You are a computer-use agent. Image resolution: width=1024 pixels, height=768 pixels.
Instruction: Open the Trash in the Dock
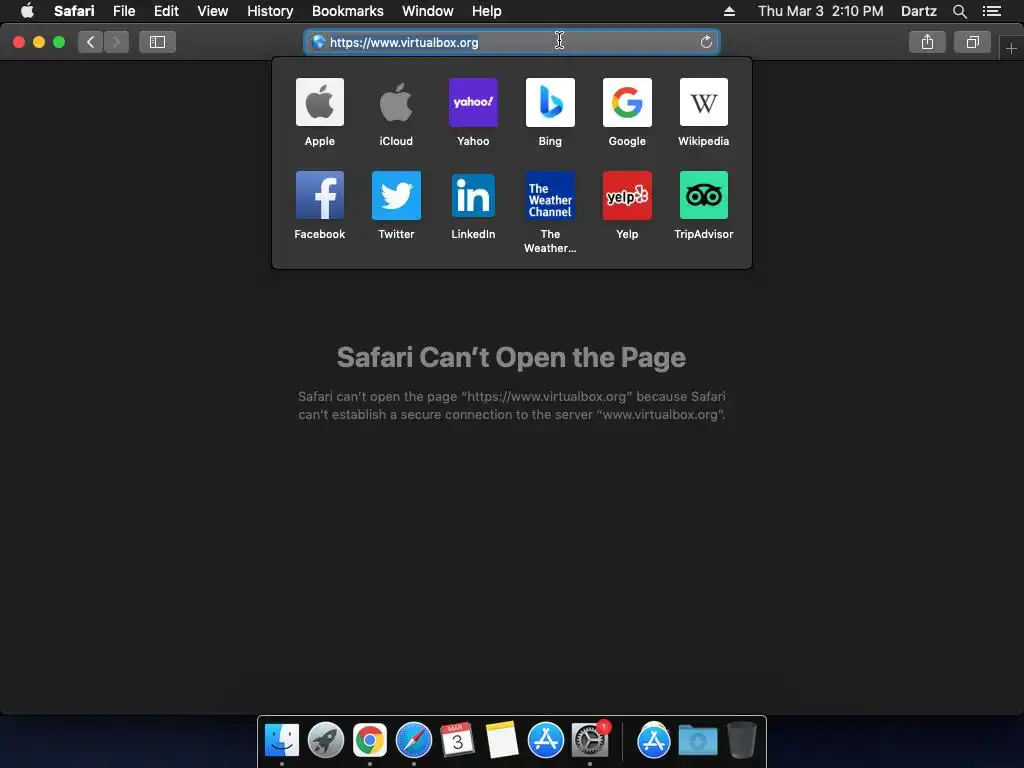[742, 741]
